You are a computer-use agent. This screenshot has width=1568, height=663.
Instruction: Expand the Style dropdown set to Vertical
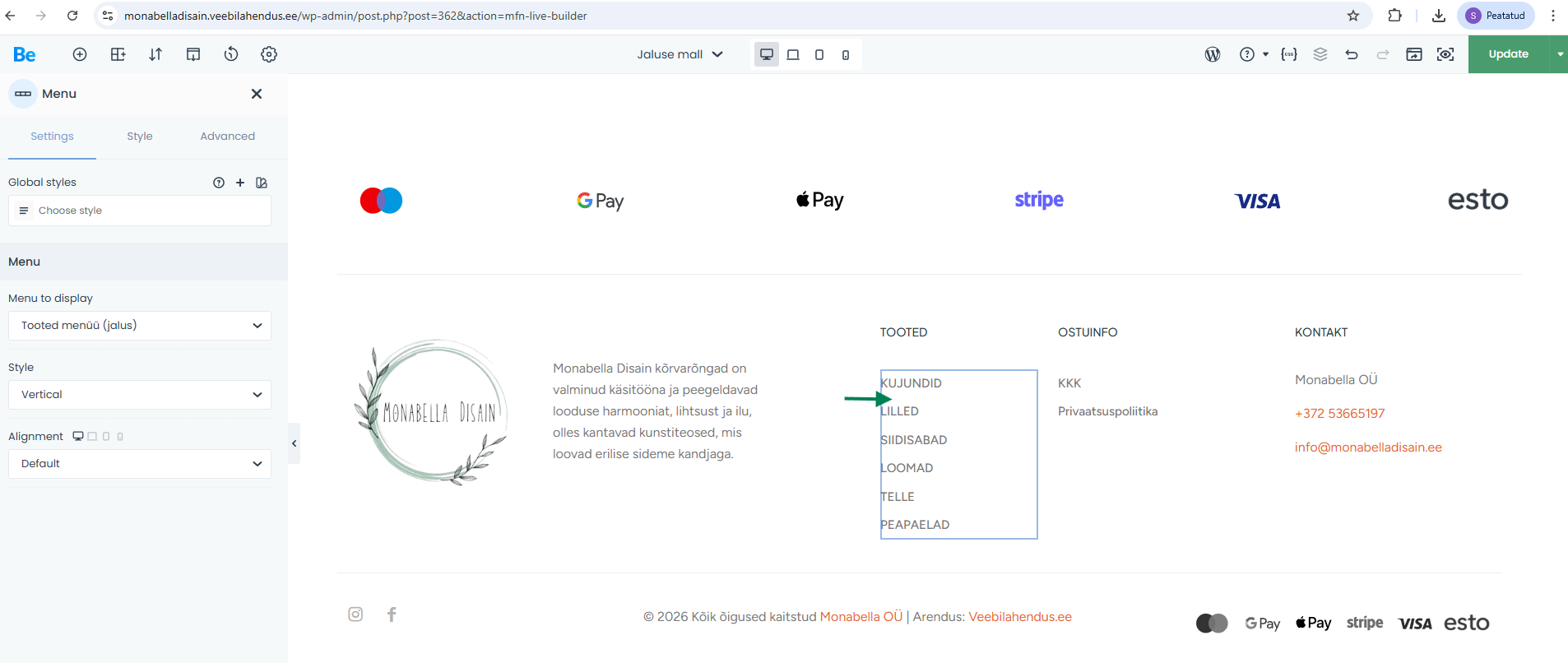tap(140, 395)
